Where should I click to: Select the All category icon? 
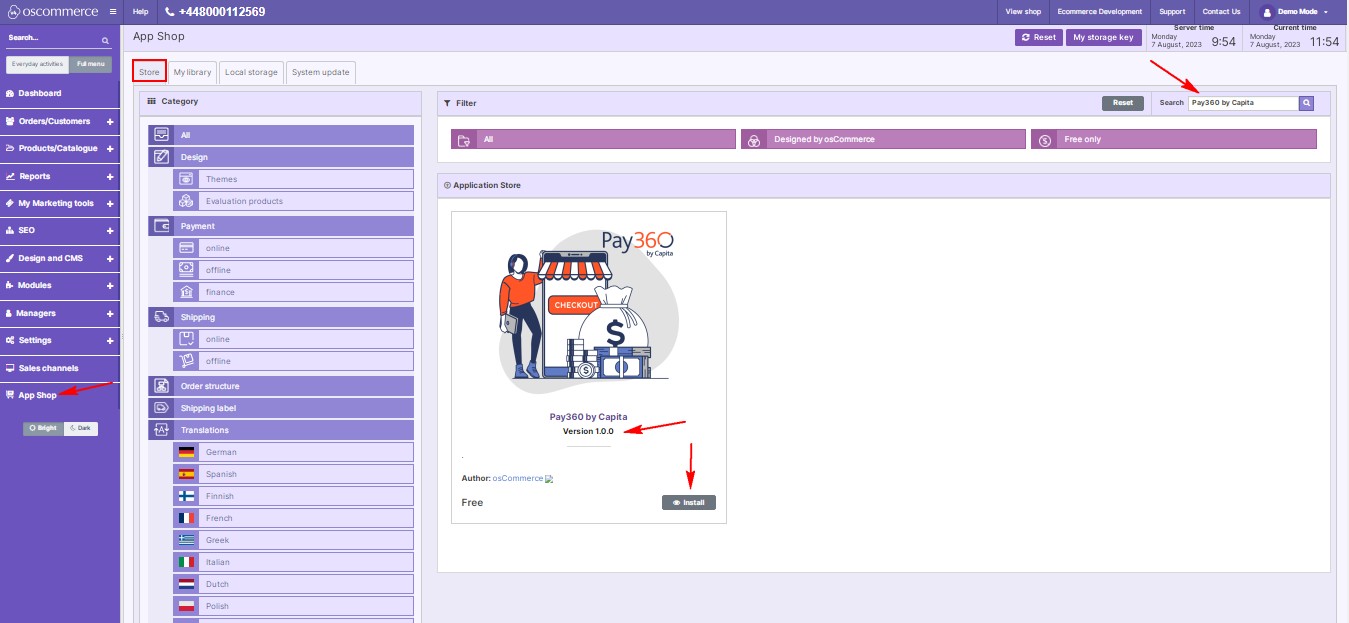[x=161, y=135]
